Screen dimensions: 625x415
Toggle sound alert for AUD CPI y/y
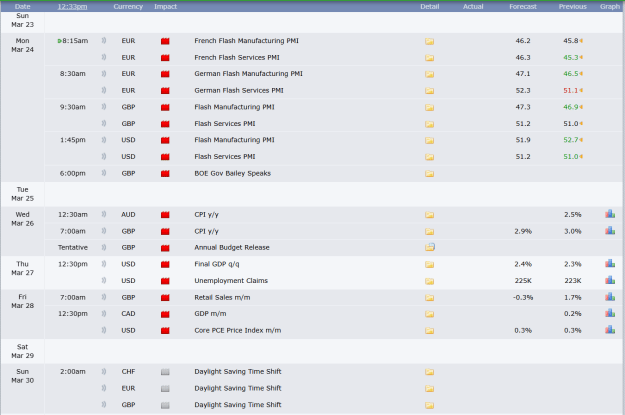coord(104,214)
